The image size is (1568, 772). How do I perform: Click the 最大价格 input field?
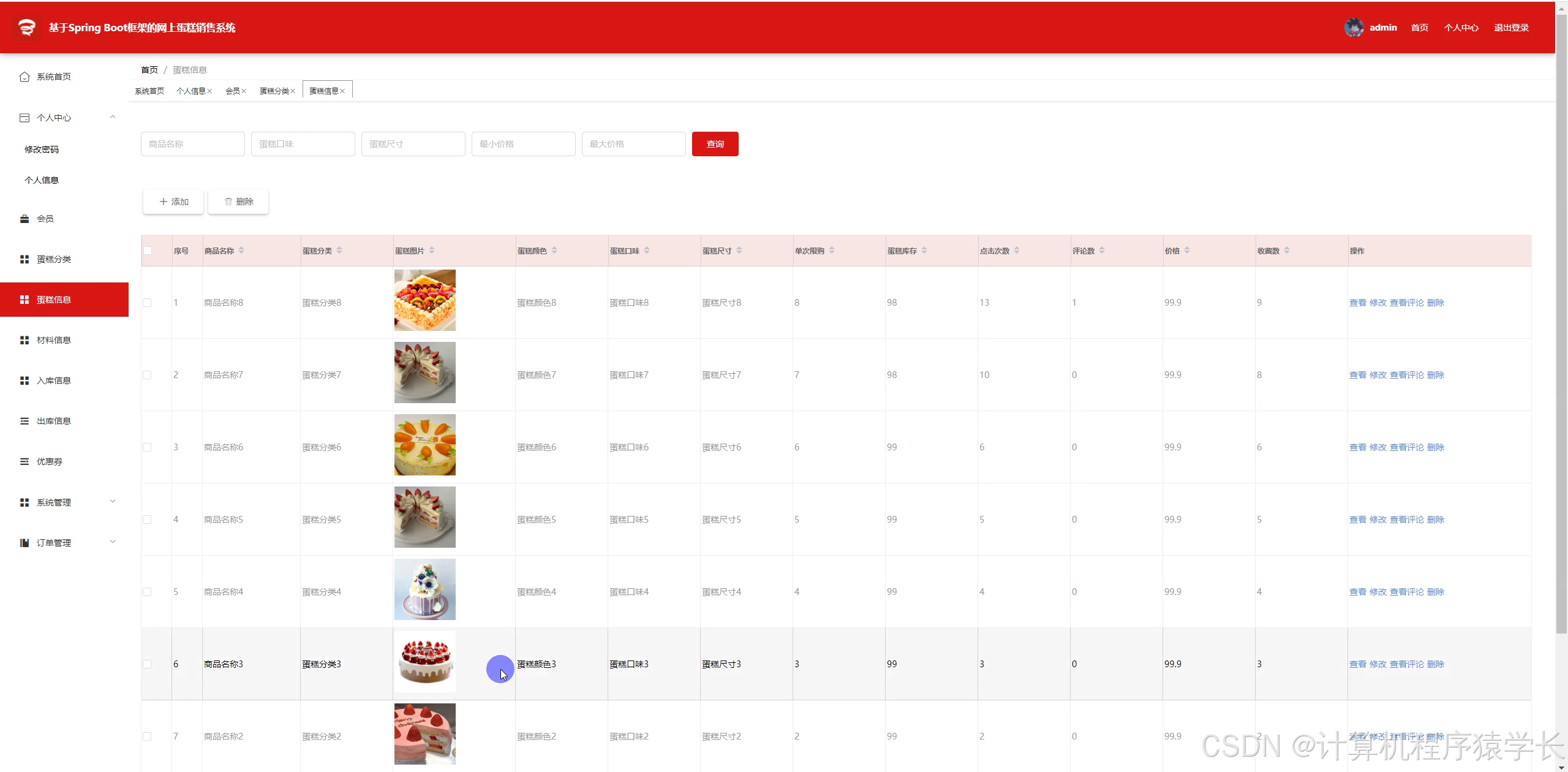point(634,144)
